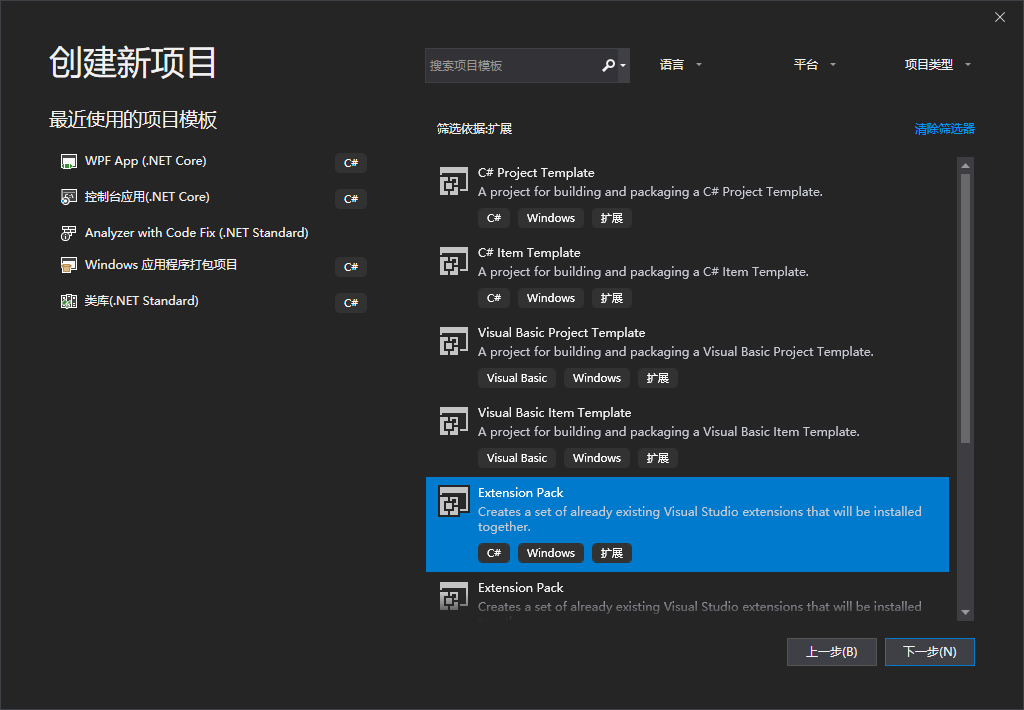Click the search magnifier in 搜索项目模板 box
The image size is (1024, 710).
608,65
